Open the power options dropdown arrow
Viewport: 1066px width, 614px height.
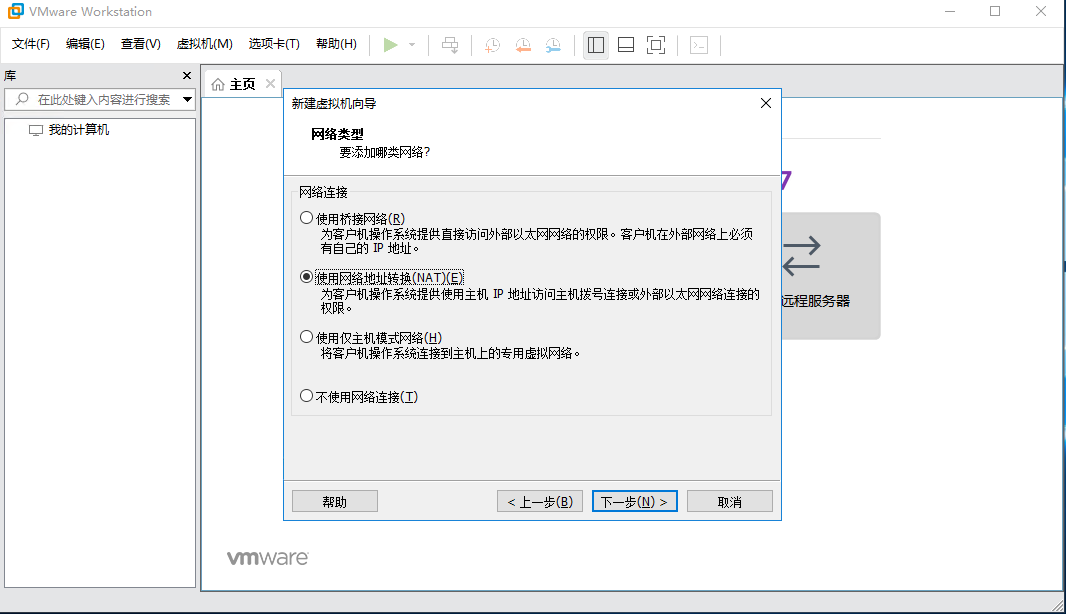coord(412,45)
